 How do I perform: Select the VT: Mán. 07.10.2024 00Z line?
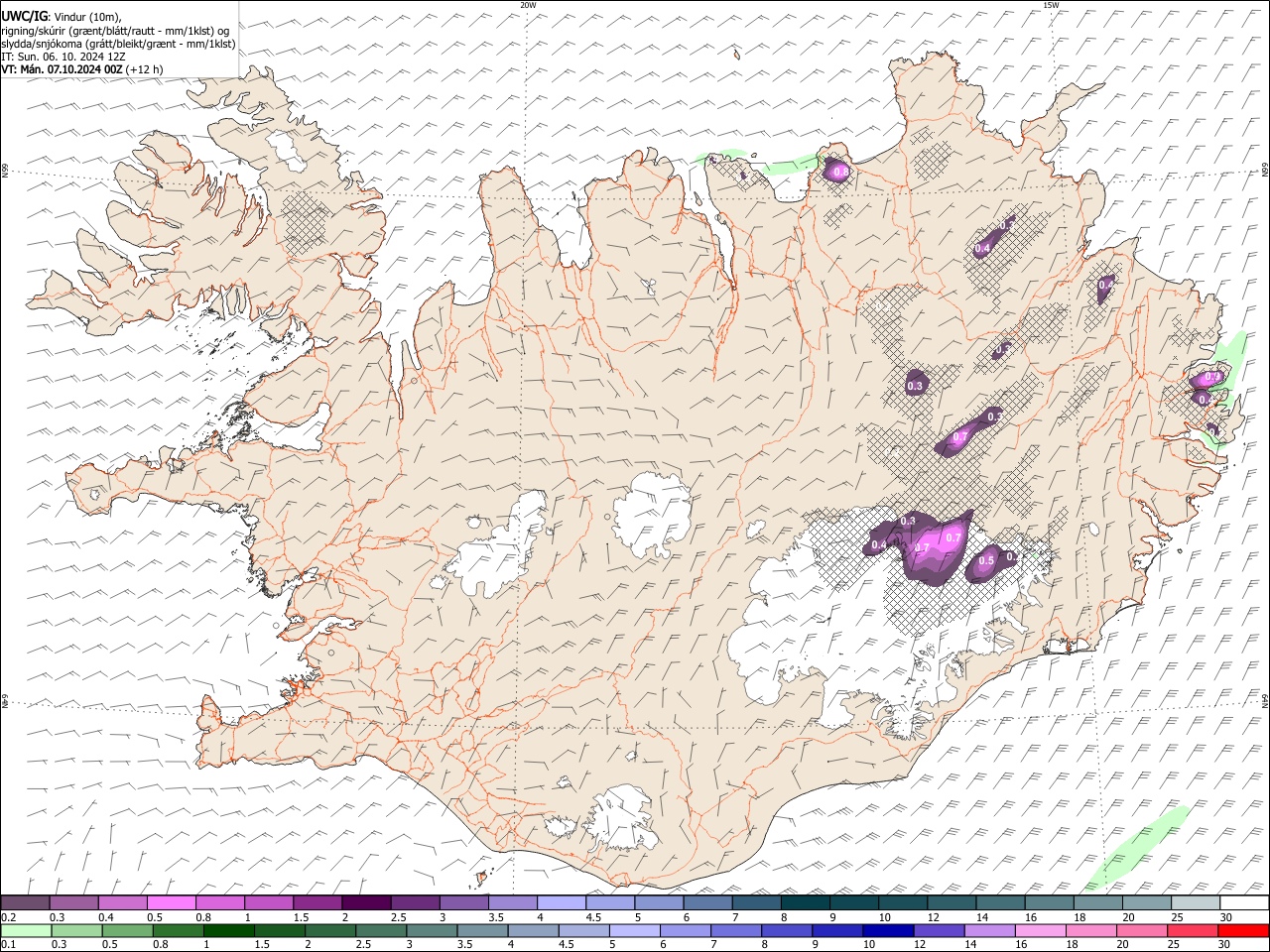pos(63,69)
